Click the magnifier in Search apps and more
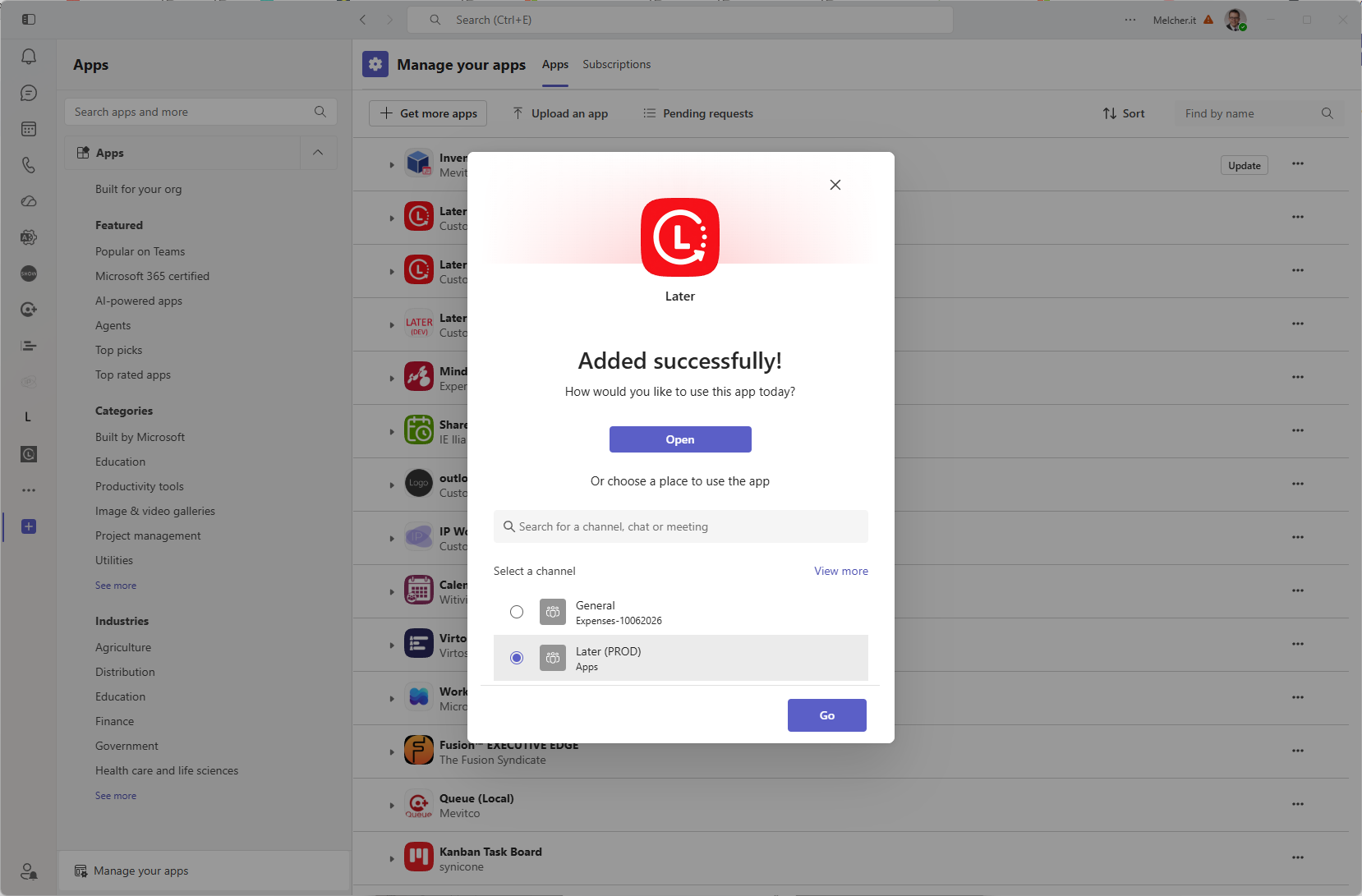Viewport: 1362px width, 896px height. [320, 112]
